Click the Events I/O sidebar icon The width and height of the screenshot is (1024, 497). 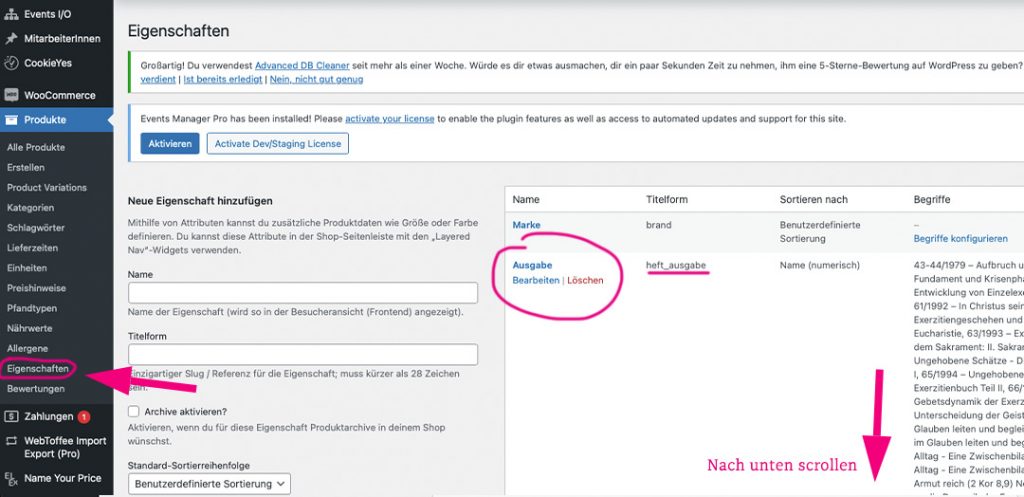click(x=12, y=16)
